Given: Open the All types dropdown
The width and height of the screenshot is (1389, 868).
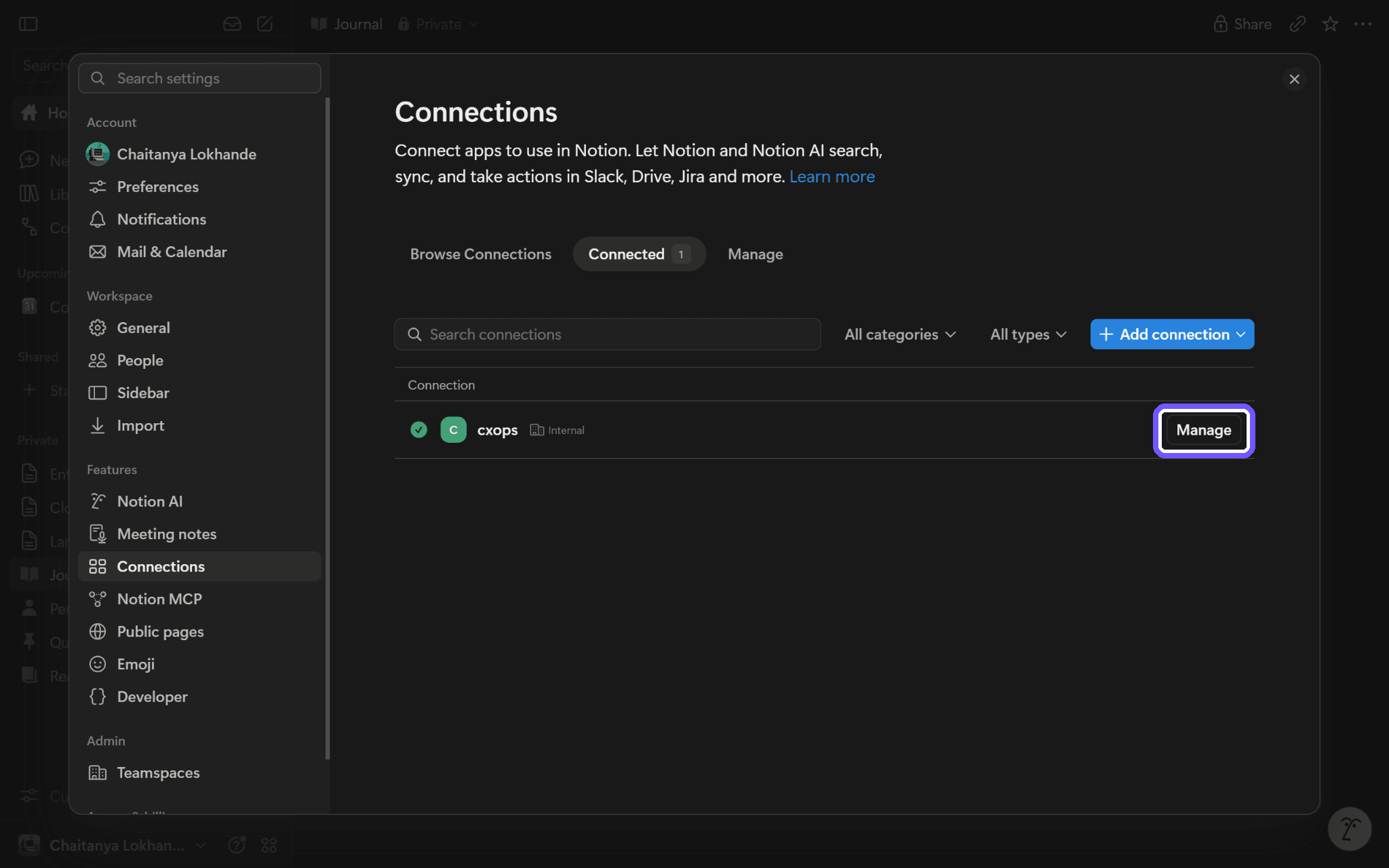Looking at the screenshot, I should tap(1028, 334).
